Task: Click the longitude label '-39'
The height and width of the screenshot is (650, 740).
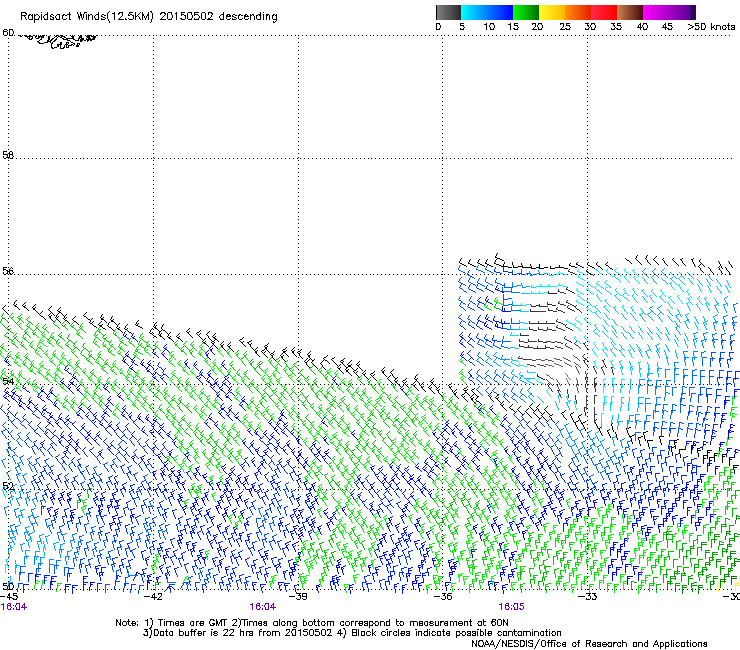Action: 298,597
